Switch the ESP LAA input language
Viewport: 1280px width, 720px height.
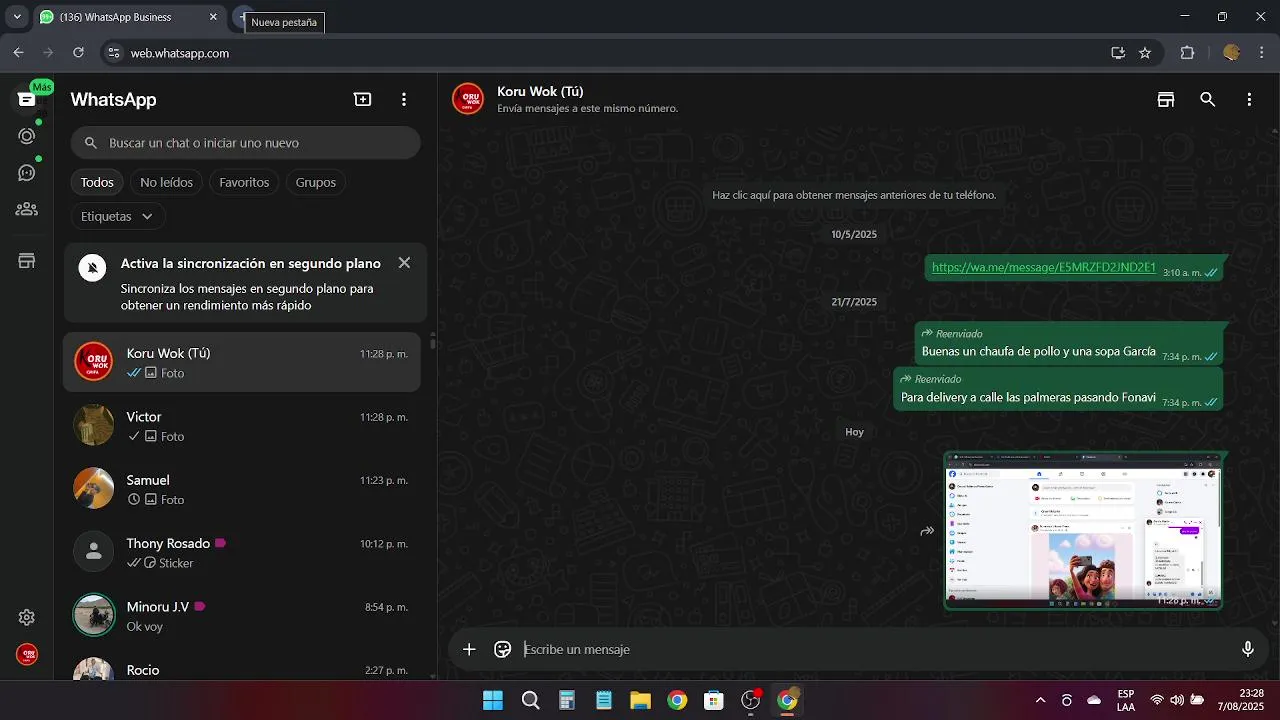click(x=1126, y=700)
